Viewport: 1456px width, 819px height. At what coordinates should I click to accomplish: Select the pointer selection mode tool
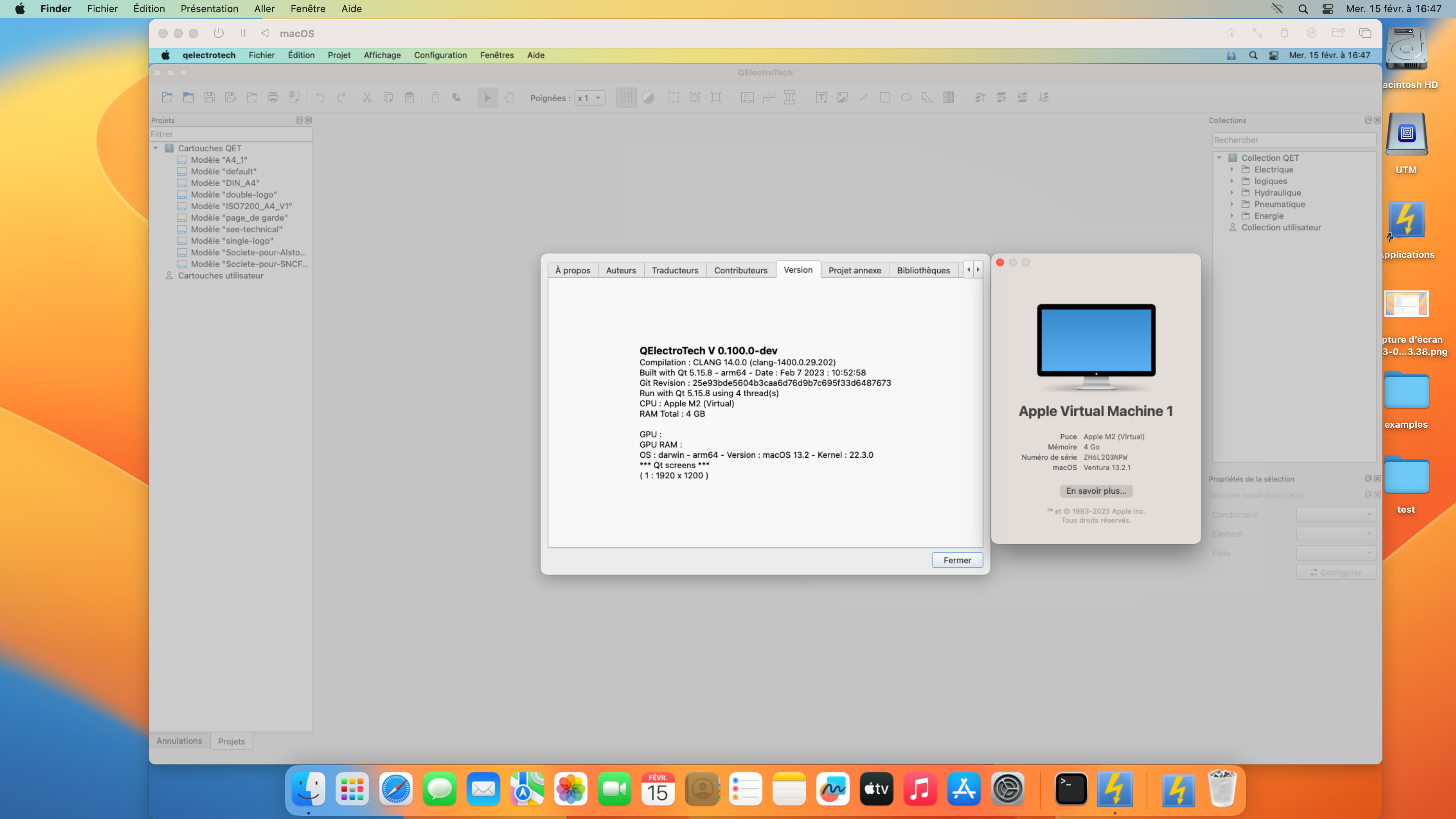pos(487,97)
